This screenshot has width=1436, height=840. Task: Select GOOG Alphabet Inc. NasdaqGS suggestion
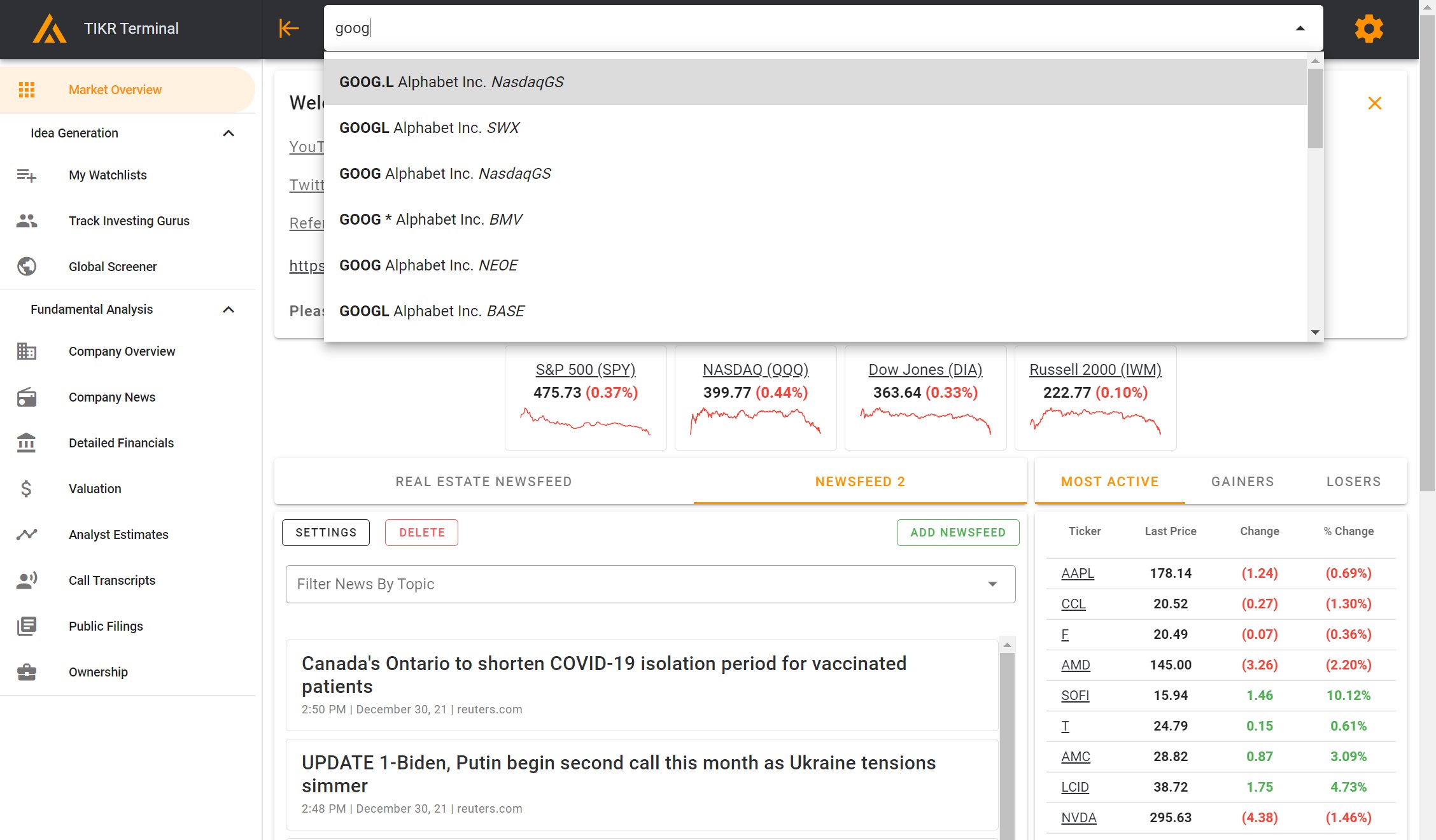[815, 174]
